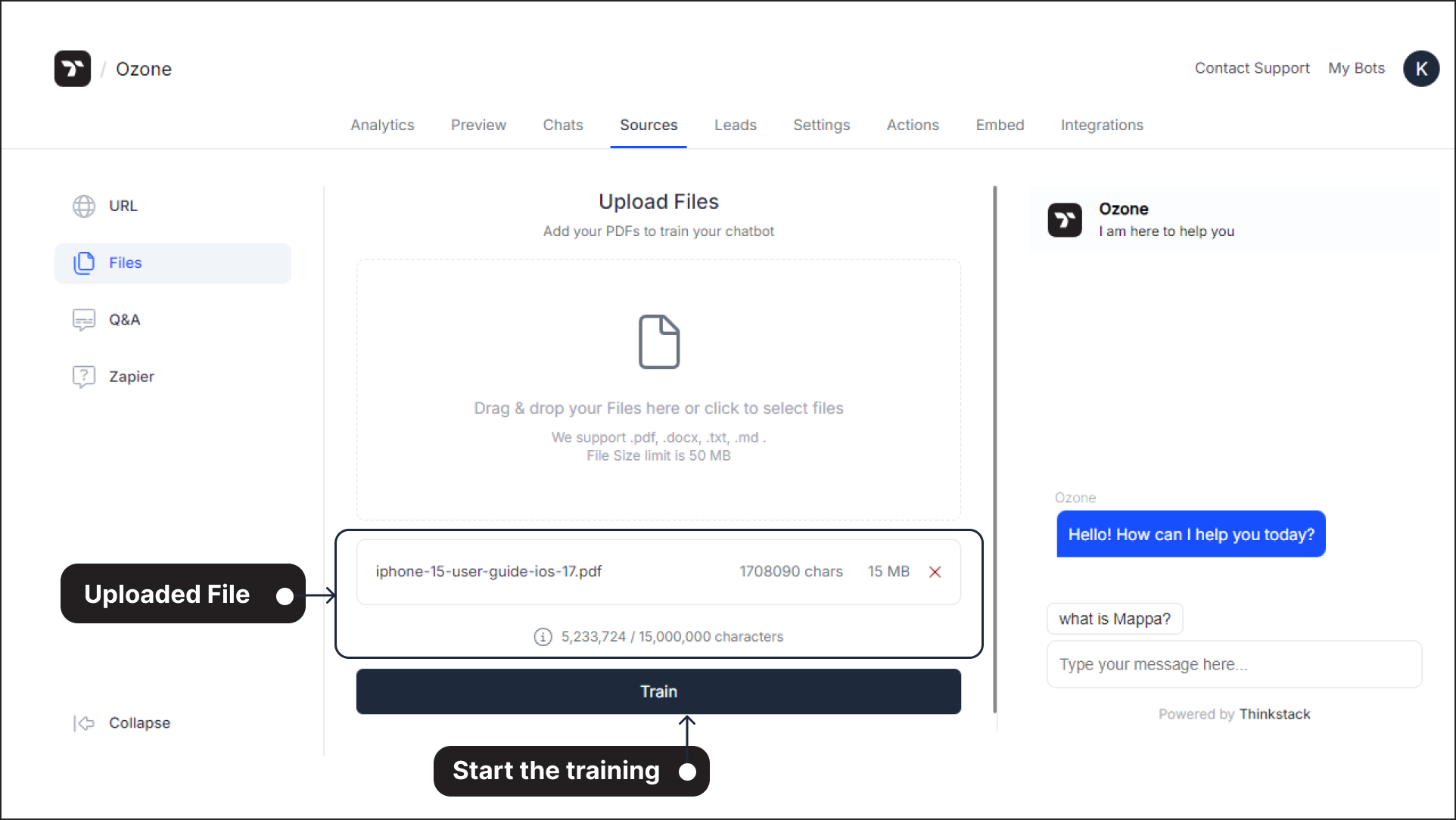This screenshot has height=820, width=1456.
Task: Click the Files sidebar icon
Action: (x=84, y=262)
